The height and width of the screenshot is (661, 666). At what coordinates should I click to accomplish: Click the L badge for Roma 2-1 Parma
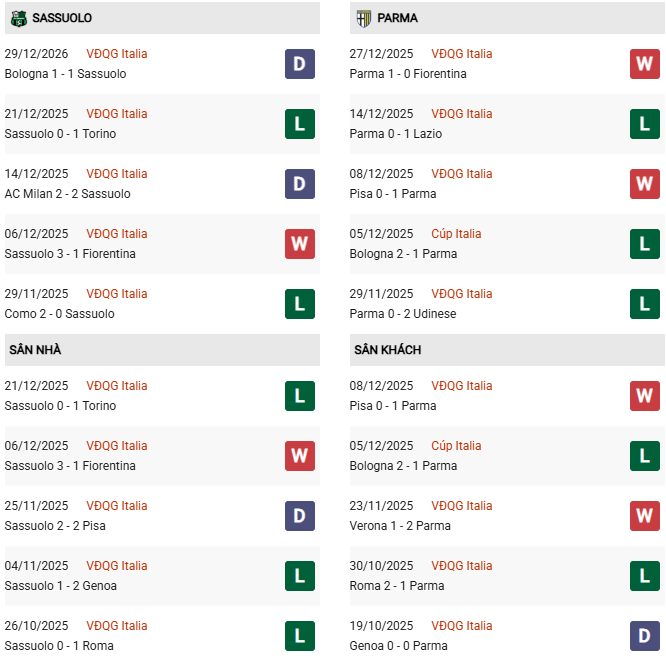(x=645, y=576)
